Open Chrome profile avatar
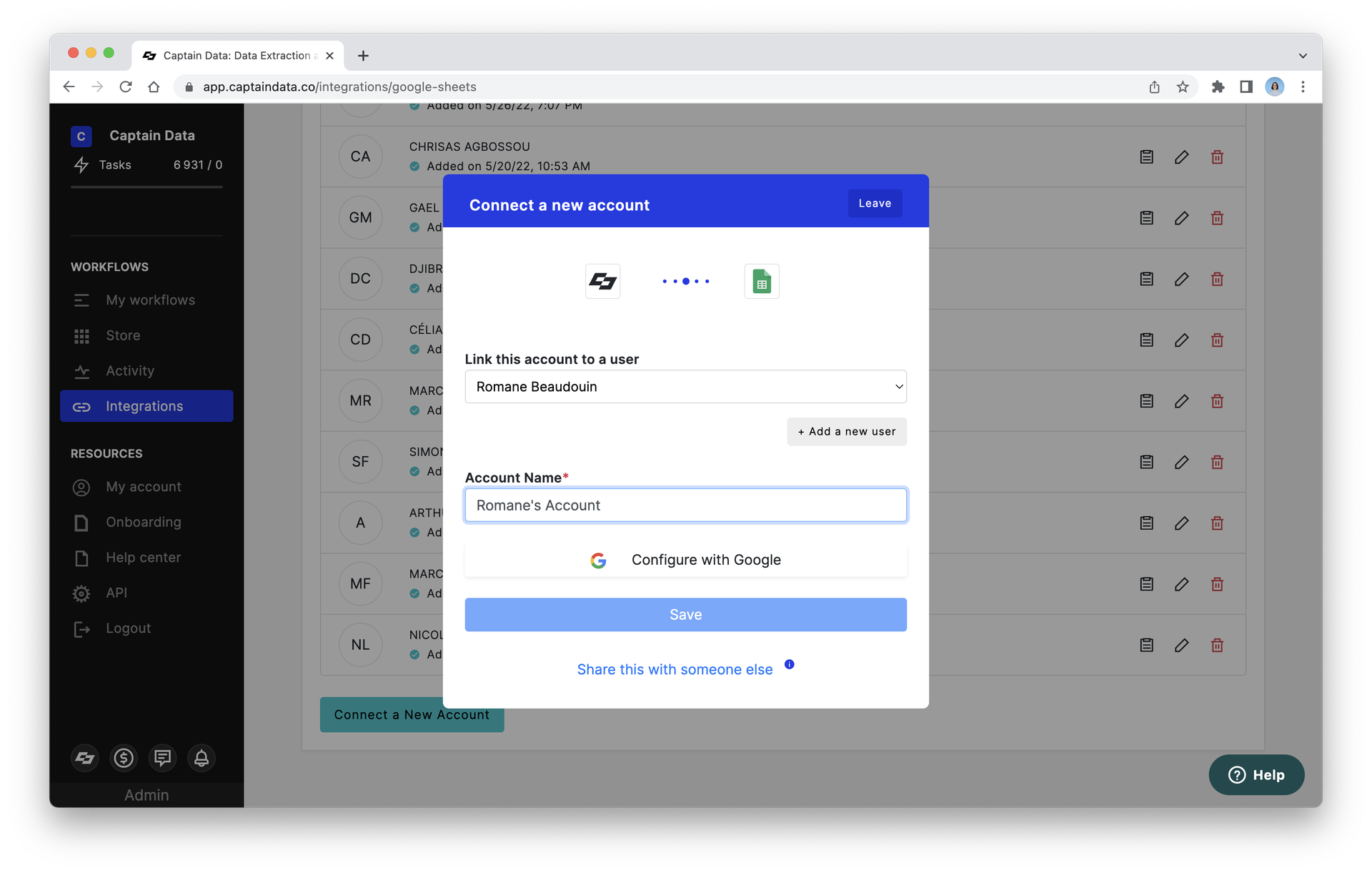The width and height of the screenshot is (1372, 873). click(1275, 87)
